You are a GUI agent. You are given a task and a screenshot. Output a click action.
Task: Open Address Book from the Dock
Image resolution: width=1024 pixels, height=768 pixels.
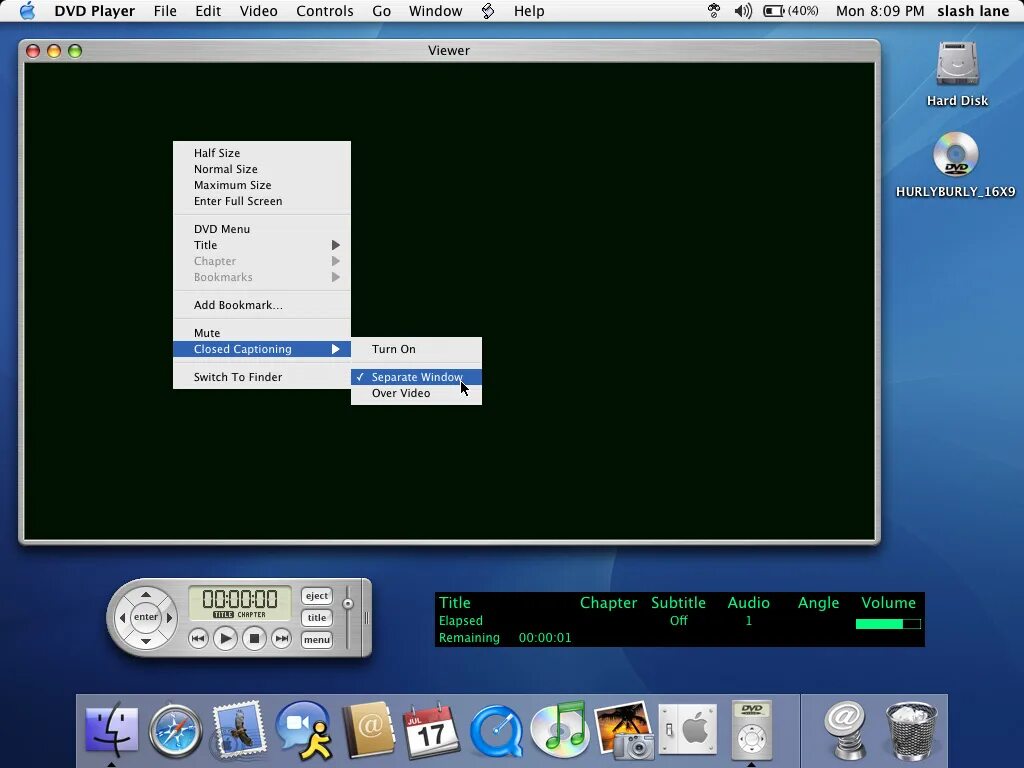coord(368,730)
